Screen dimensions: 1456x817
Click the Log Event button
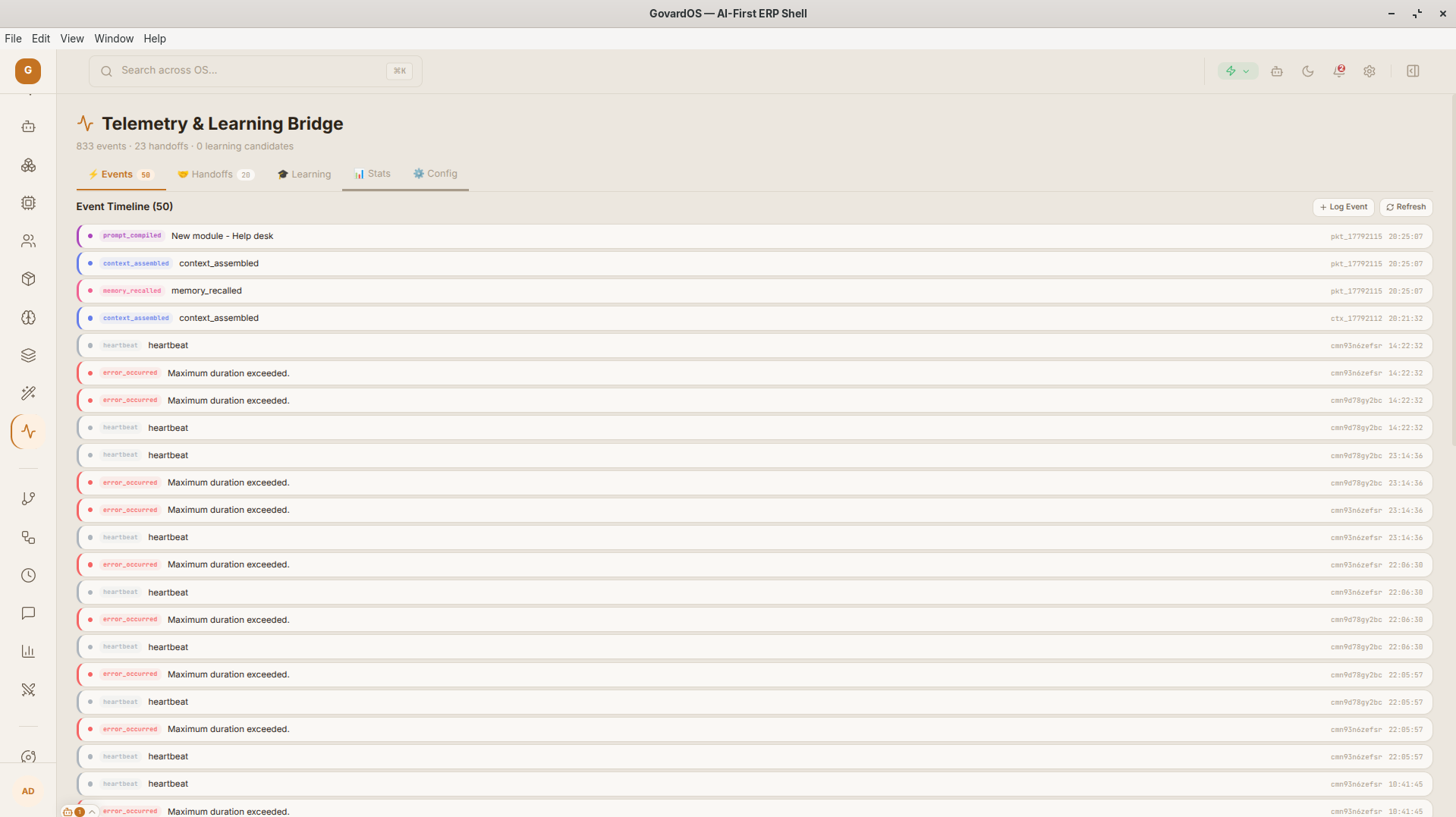click(x=1344, y=207)
